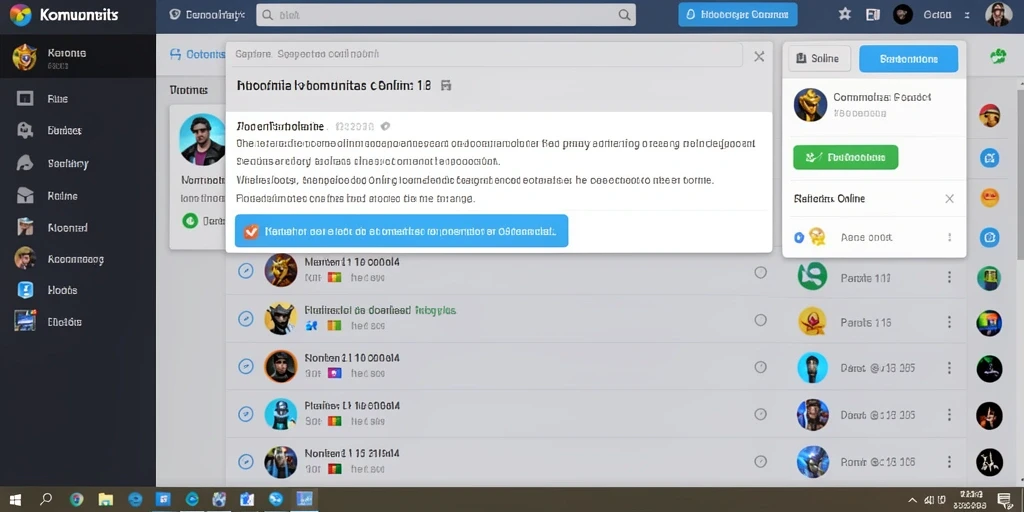Click the Kofonte profile badge in sidebar
Image resolution: width=1024 pixels, height=512 pixels.
click(x=24, y=57)
